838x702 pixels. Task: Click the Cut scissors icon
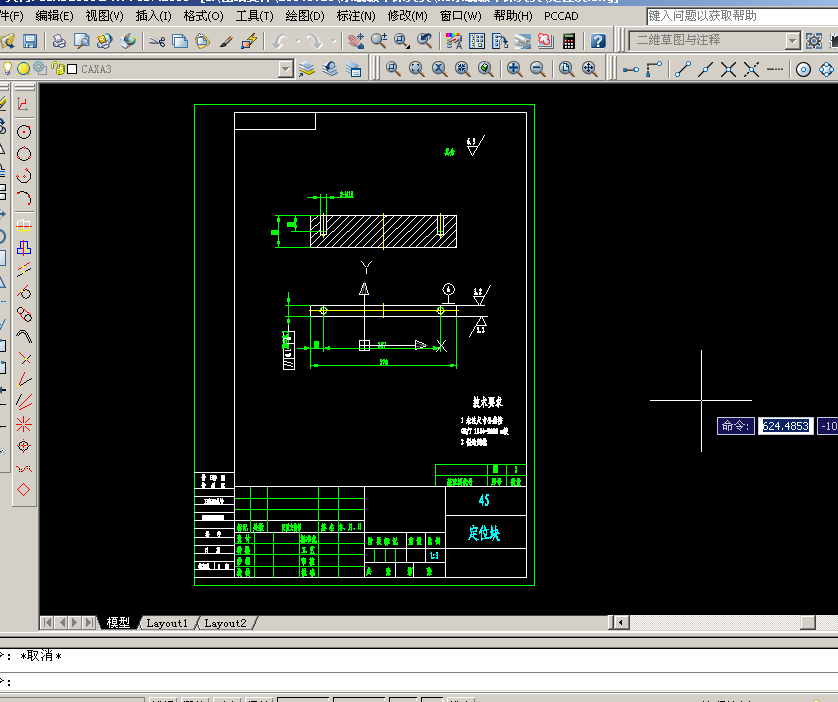[157, 41]
